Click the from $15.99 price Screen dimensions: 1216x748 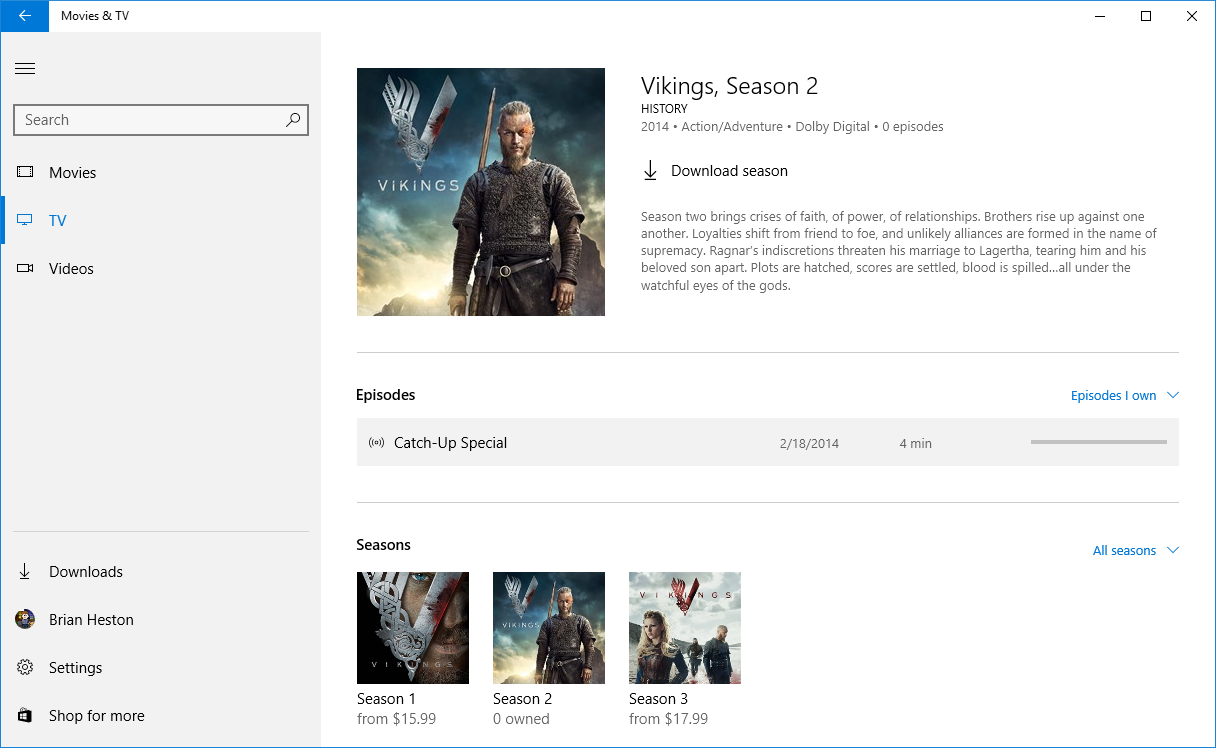(396, 719)
